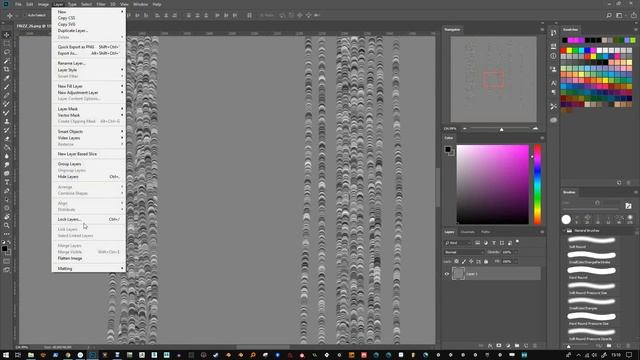
Task: Open the Filter menu
Action: tap(101, 4)
